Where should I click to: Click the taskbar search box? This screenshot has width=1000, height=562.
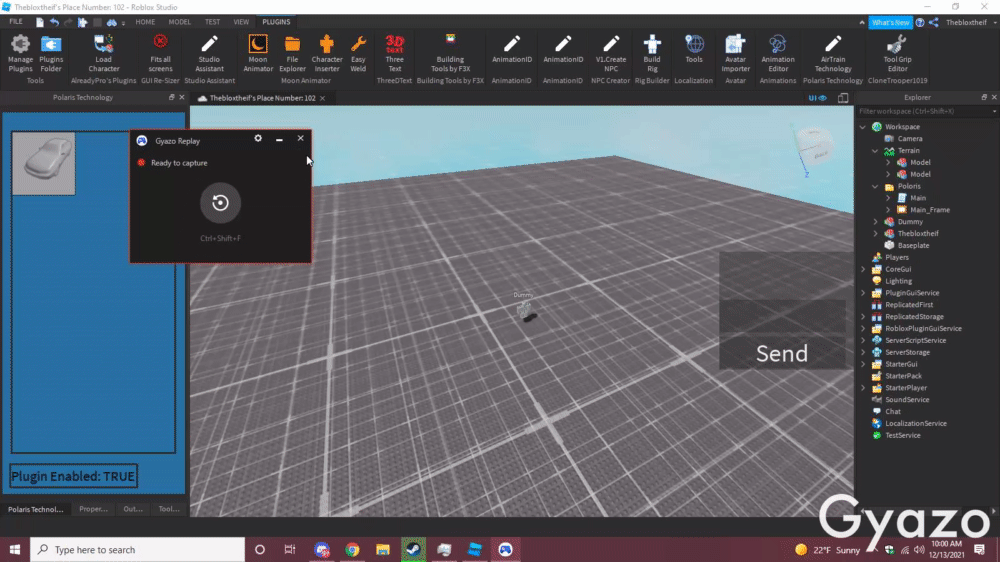coord(137,549)
